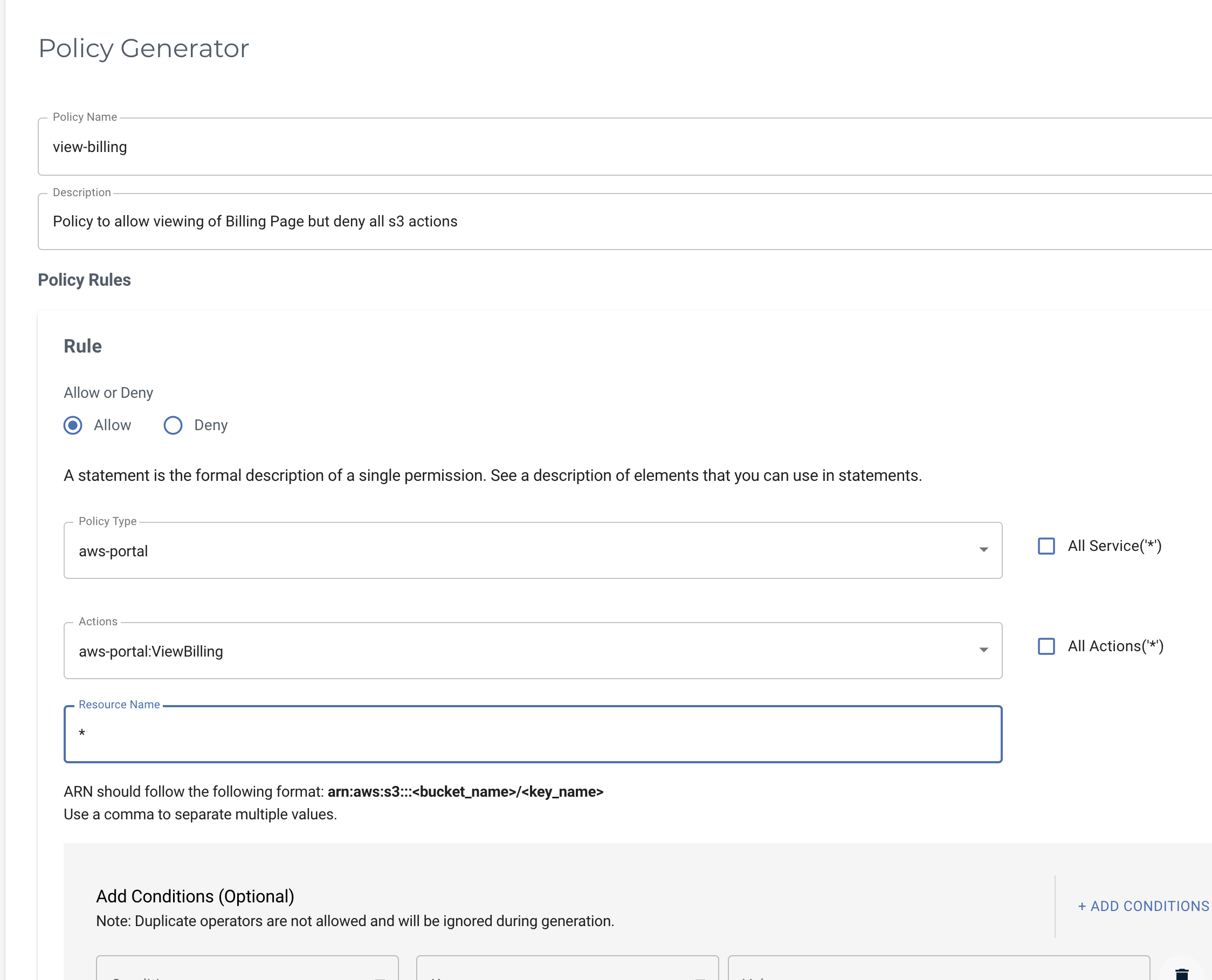The height and width of the screenshot is (980, 1212).
Task: Open the Policy Type dropdown arrow
Action: click(983, 550)
